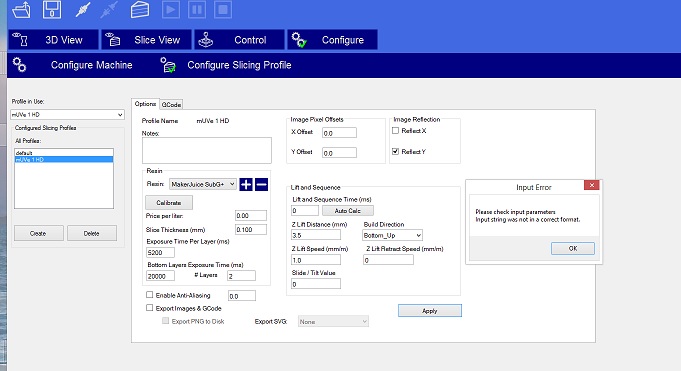Save using the floppy disk icon
Viewport: 681px width, 371px height.
tap(52, 10)
